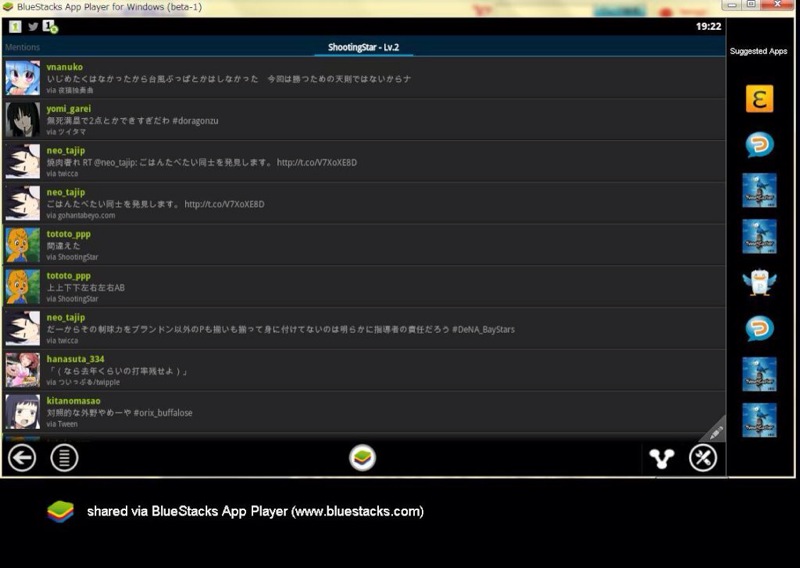This screenshot has height=568, width=800.
Task: Click 'via ついっぷる/twipple' source text
Action: tap(83, 382)
